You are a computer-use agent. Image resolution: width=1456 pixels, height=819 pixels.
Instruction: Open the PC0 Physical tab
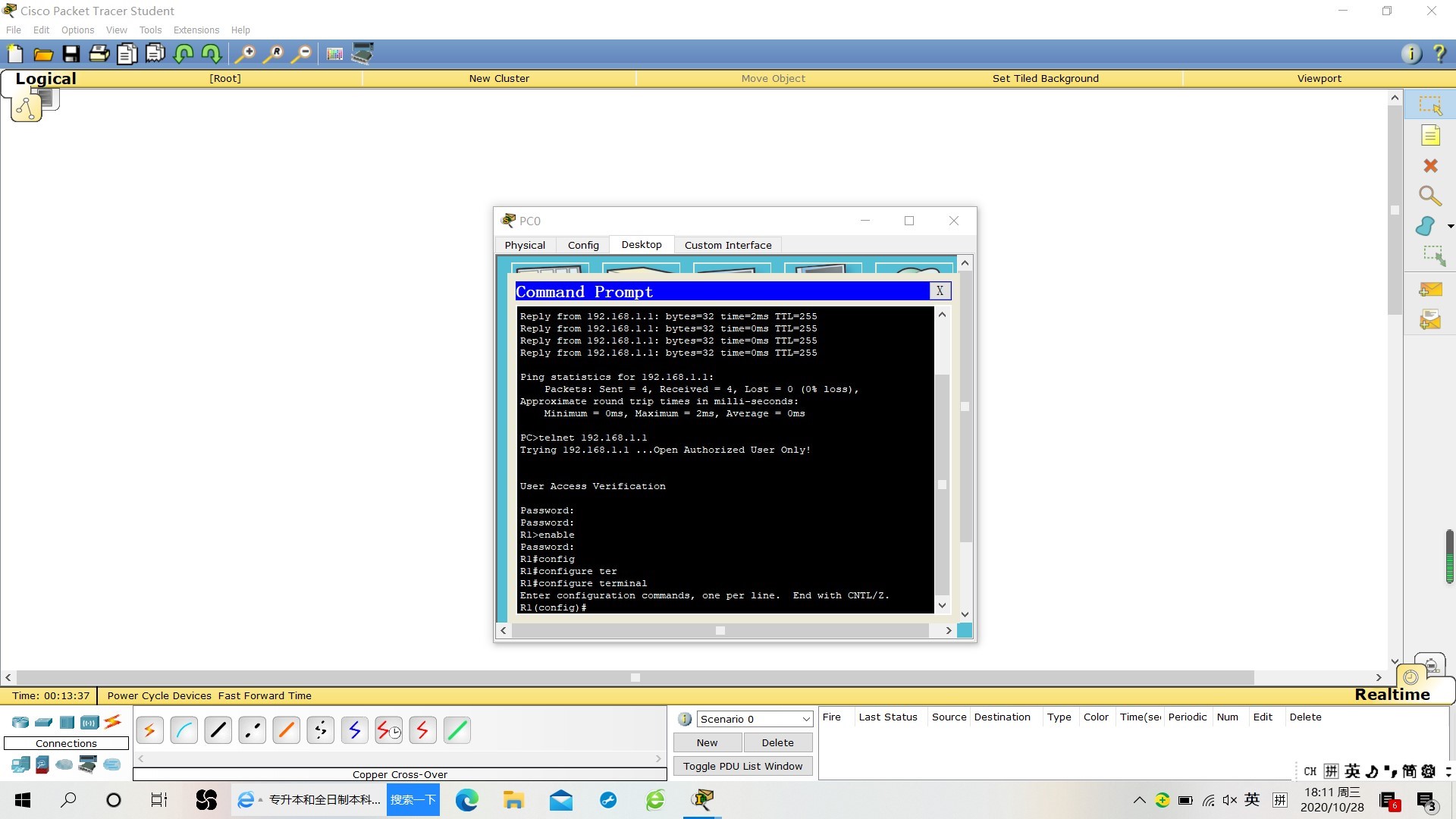pos(525,245)
